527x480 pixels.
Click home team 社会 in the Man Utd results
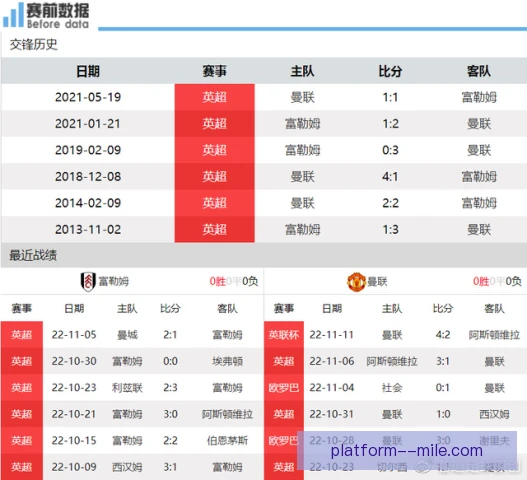pos(392,388)
